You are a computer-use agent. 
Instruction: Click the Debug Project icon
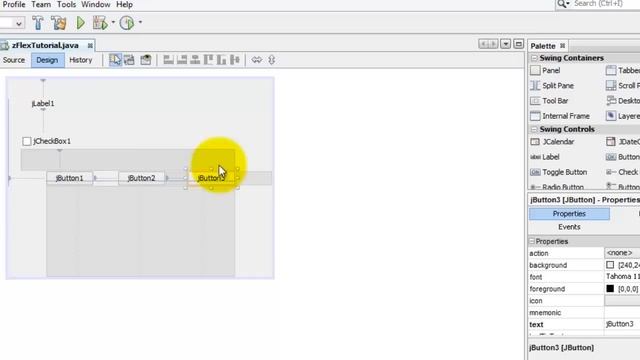100,23
